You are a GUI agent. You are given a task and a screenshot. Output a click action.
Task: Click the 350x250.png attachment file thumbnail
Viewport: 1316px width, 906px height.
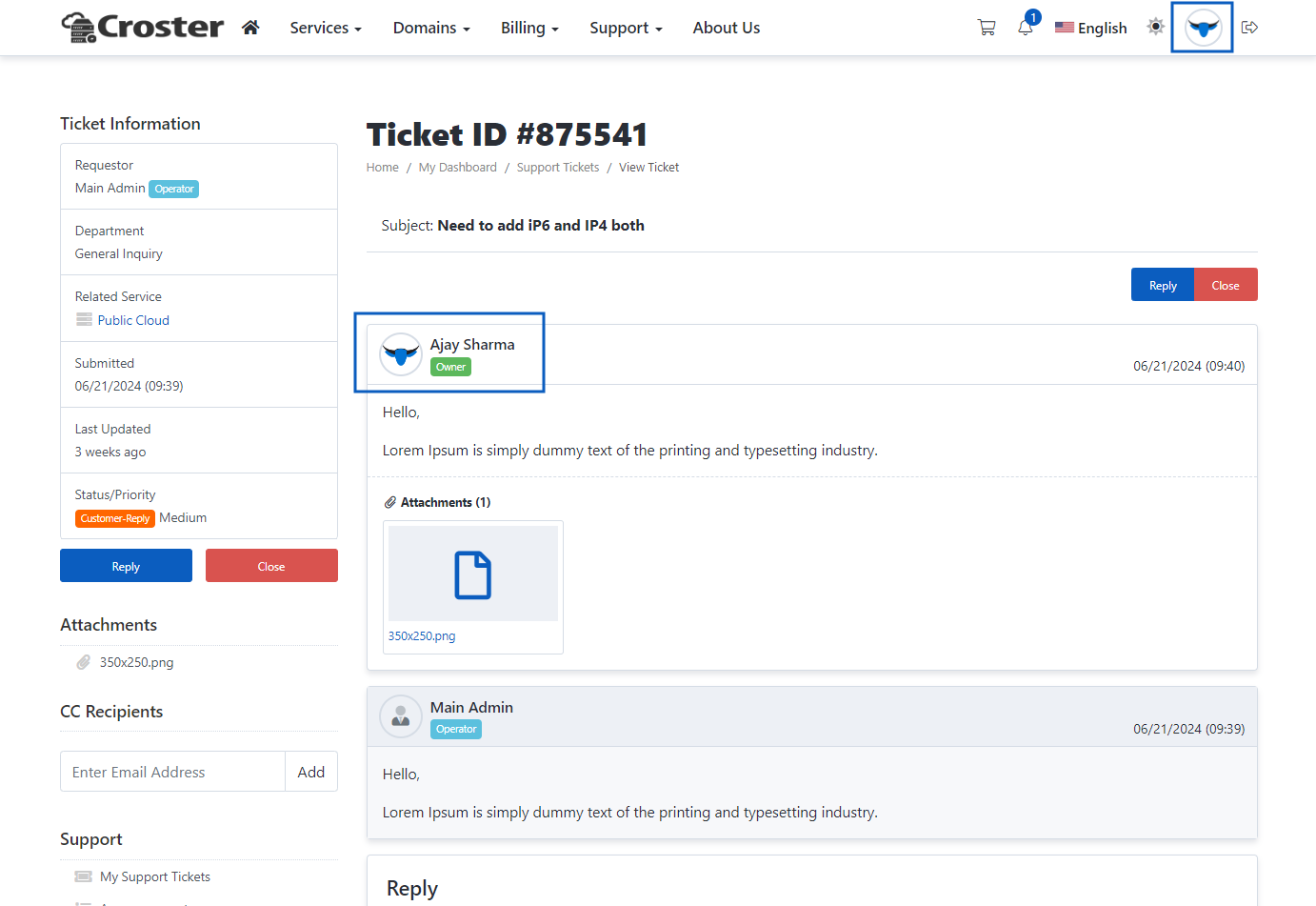[472, 574]
